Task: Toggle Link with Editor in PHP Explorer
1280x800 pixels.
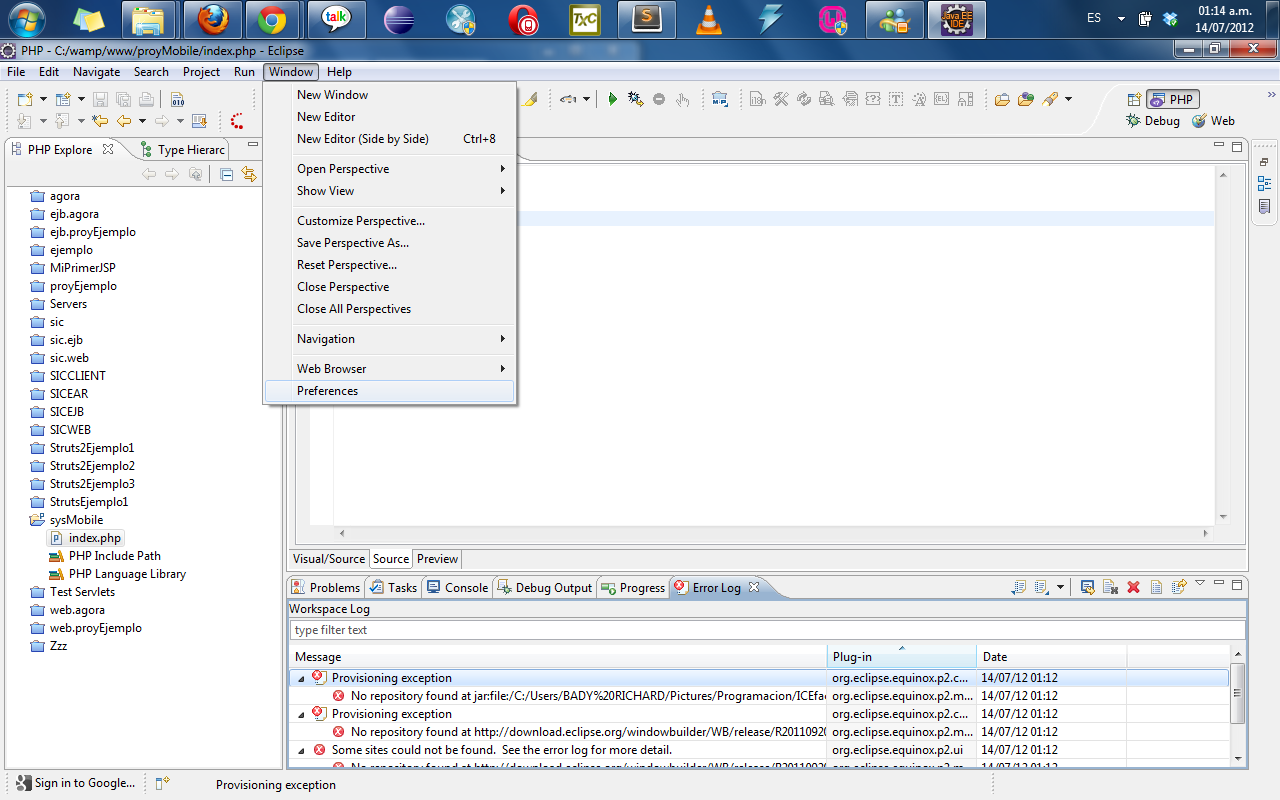Action: pyautogui.click(x=249, y=174)
